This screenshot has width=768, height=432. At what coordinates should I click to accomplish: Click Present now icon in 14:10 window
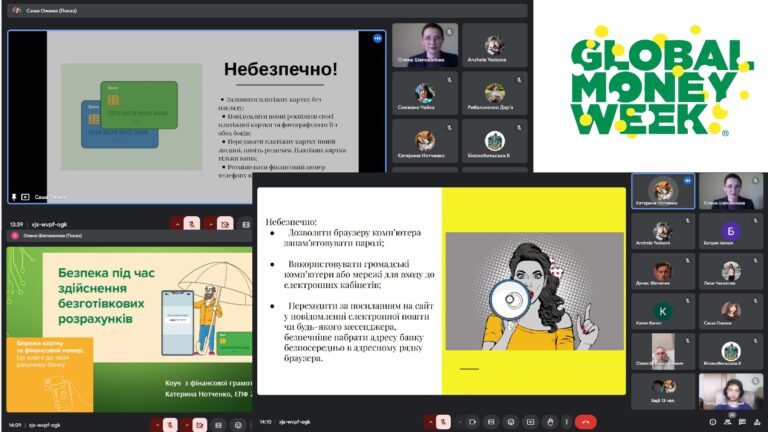pyautogui.click(x=530, y=422)
